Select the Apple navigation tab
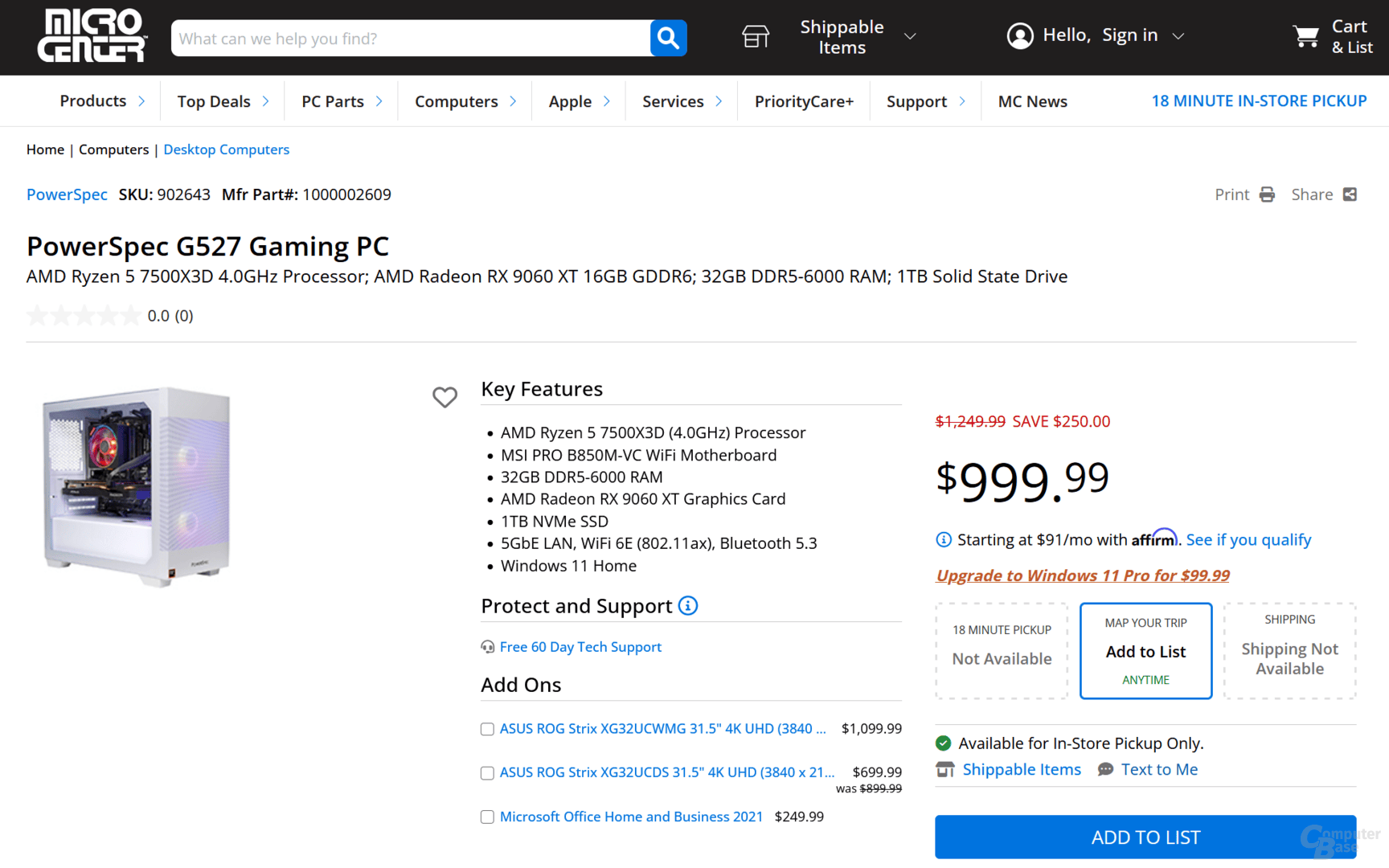Screen dimensions: 1389x868 pos(571,100)
